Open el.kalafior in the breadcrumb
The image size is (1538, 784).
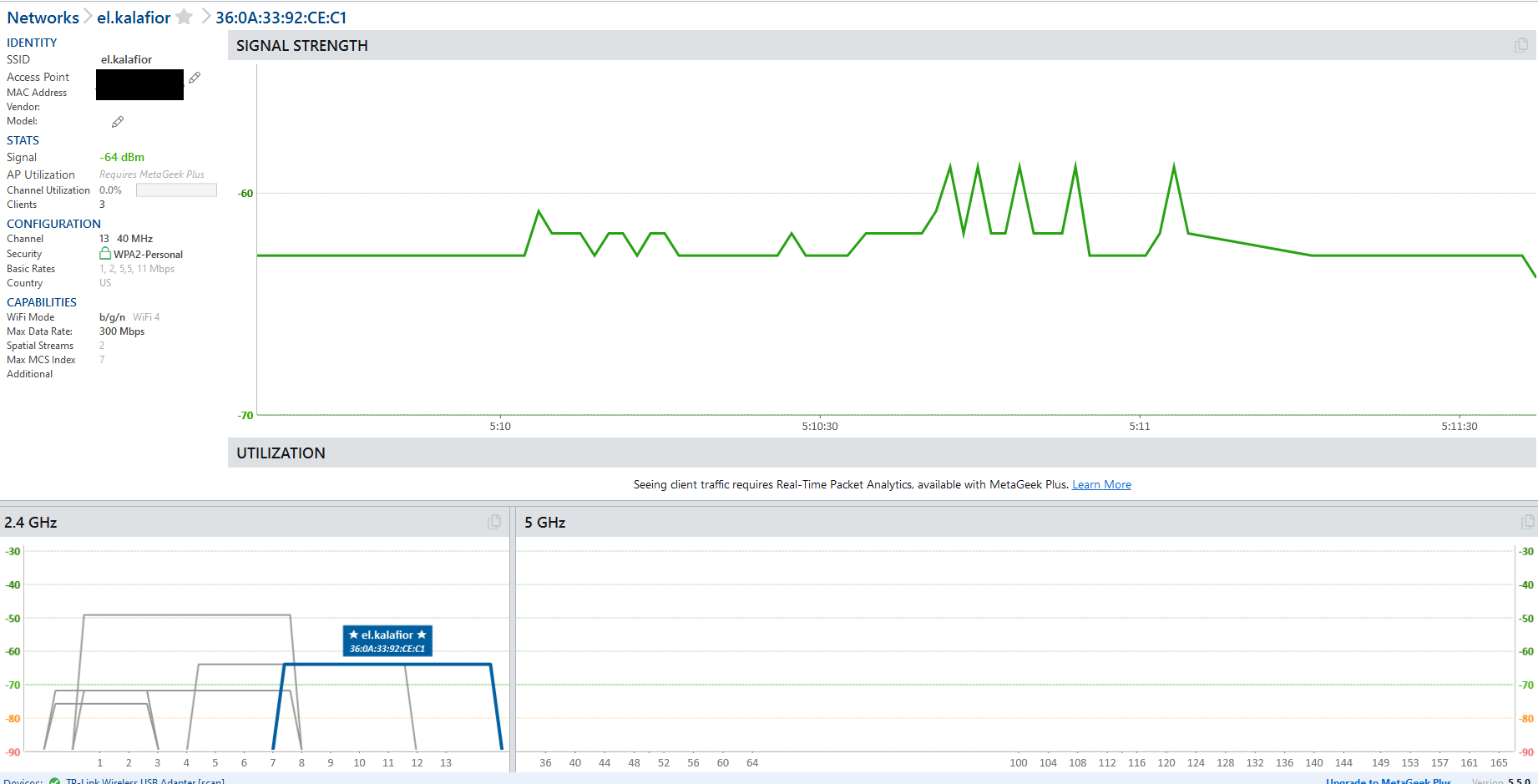pyautogui.click(x=134, y=18)
